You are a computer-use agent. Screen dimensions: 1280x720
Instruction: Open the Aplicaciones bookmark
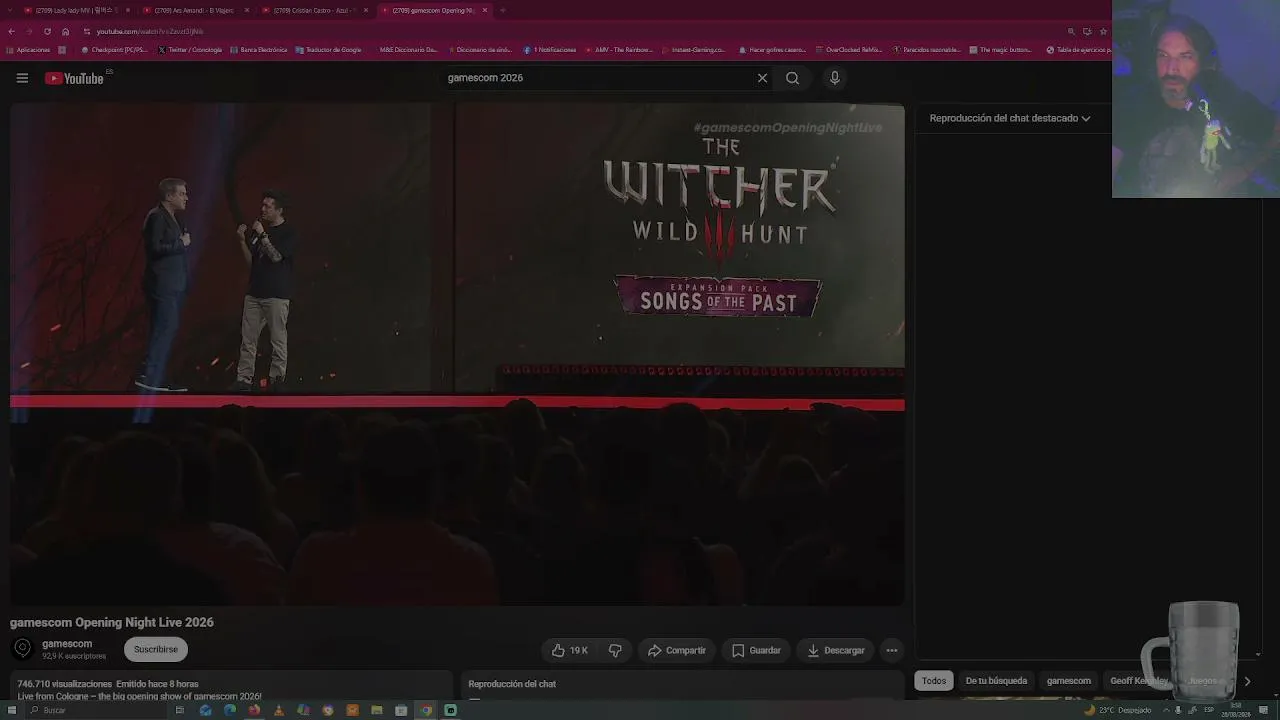28,49
